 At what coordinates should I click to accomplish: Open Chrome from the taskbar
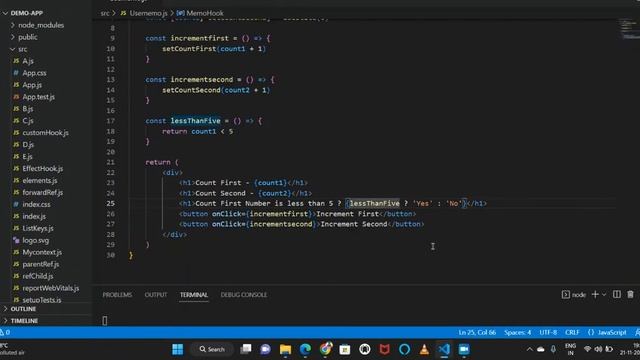[325, 349]
